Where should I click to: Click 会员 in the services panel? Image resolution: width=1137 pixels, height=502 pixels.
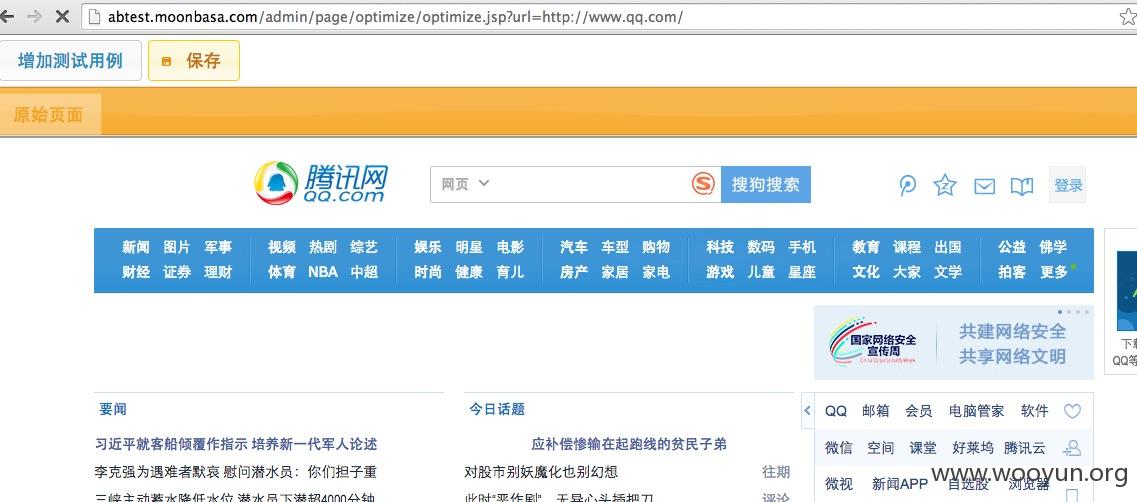pyautogui.click(x=918, y=411)
